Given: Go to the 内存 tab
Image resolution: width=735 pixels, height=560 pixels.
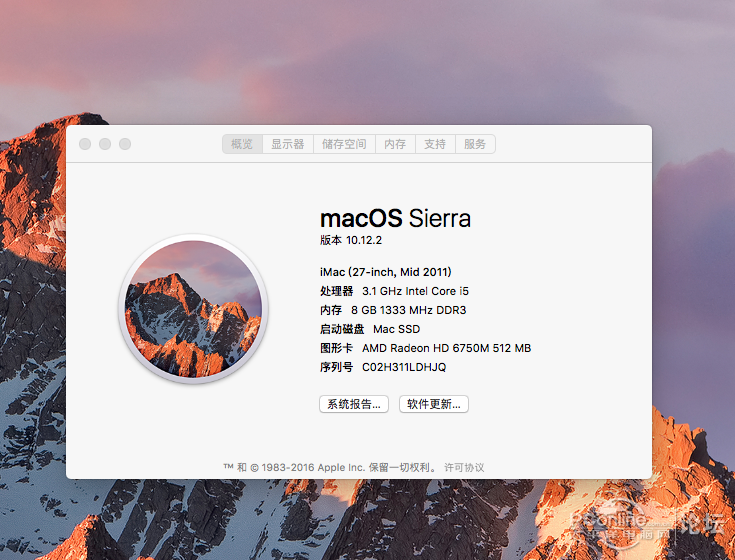Looking at the screenshot, I should 395,144.
